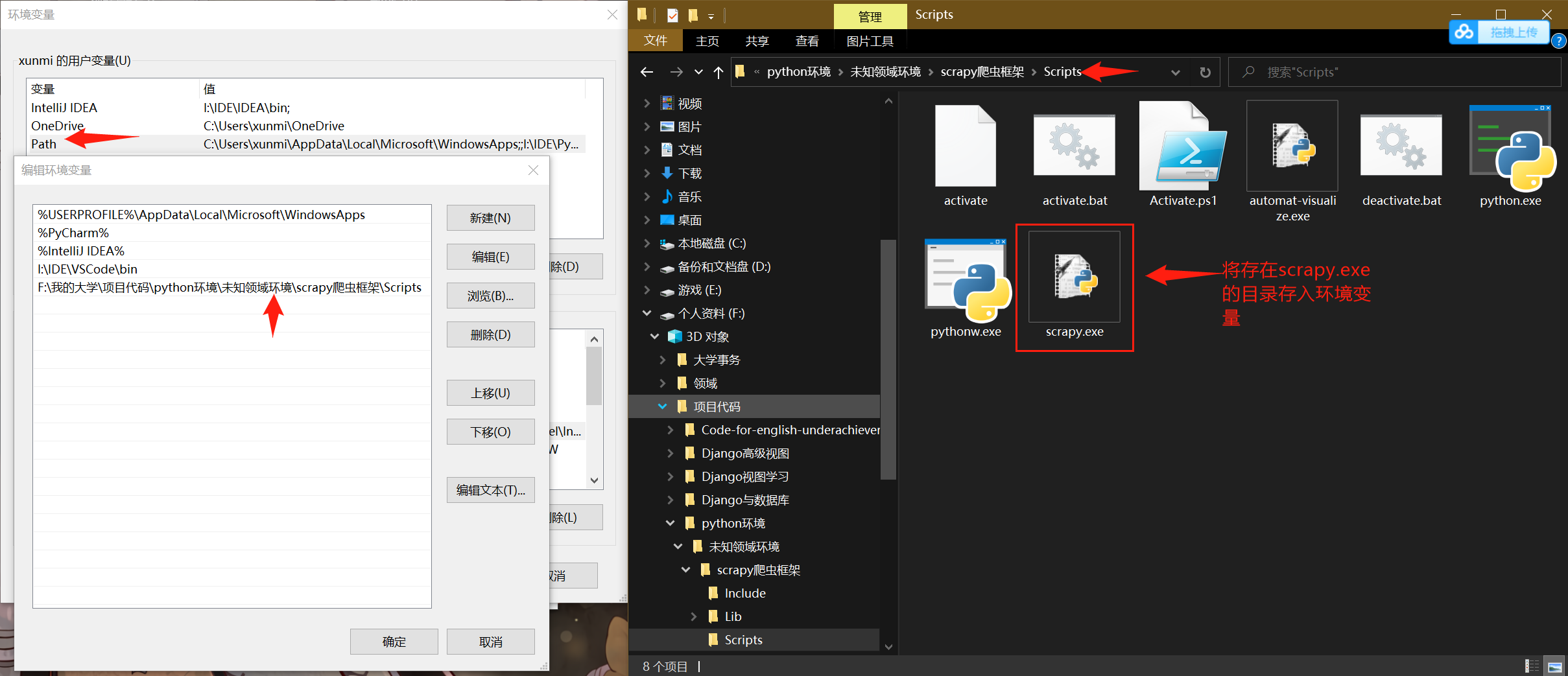
Task: Click 确定 in the edit variable dialog
Action: click(x=394, y=641)
